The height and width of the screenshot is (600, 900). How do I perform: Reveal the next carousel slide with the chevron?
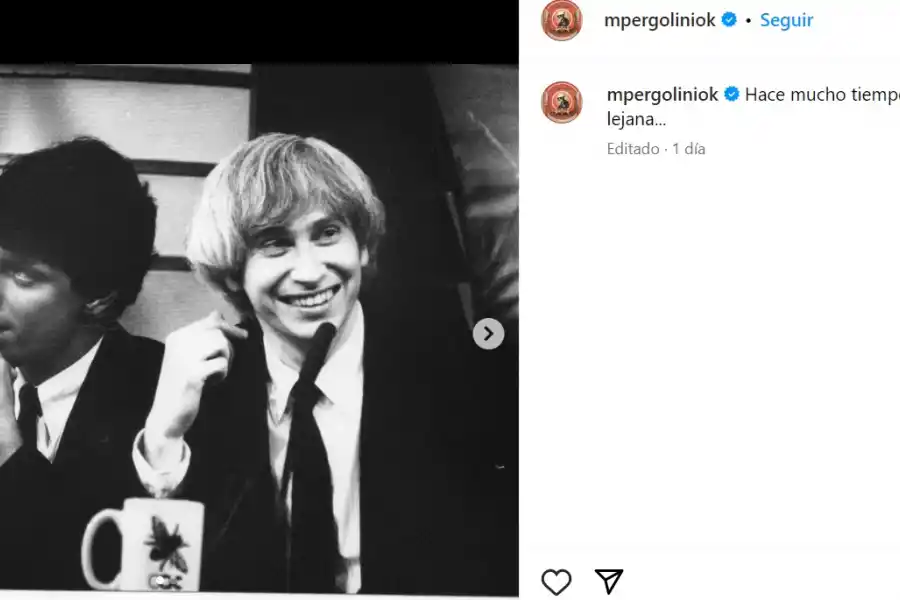coord(487,334)
